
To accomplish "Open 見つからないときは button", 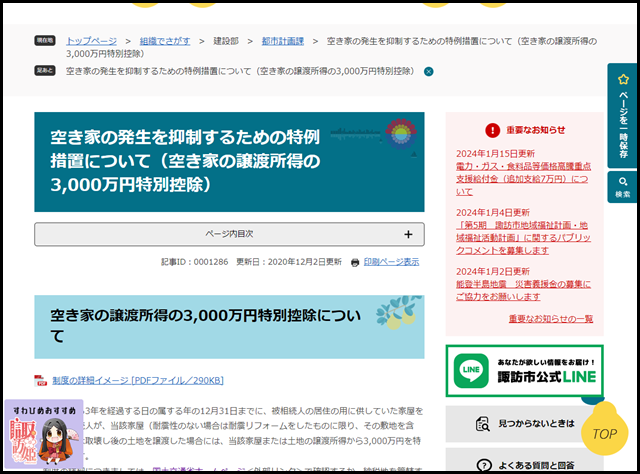I will click(524, 424).
